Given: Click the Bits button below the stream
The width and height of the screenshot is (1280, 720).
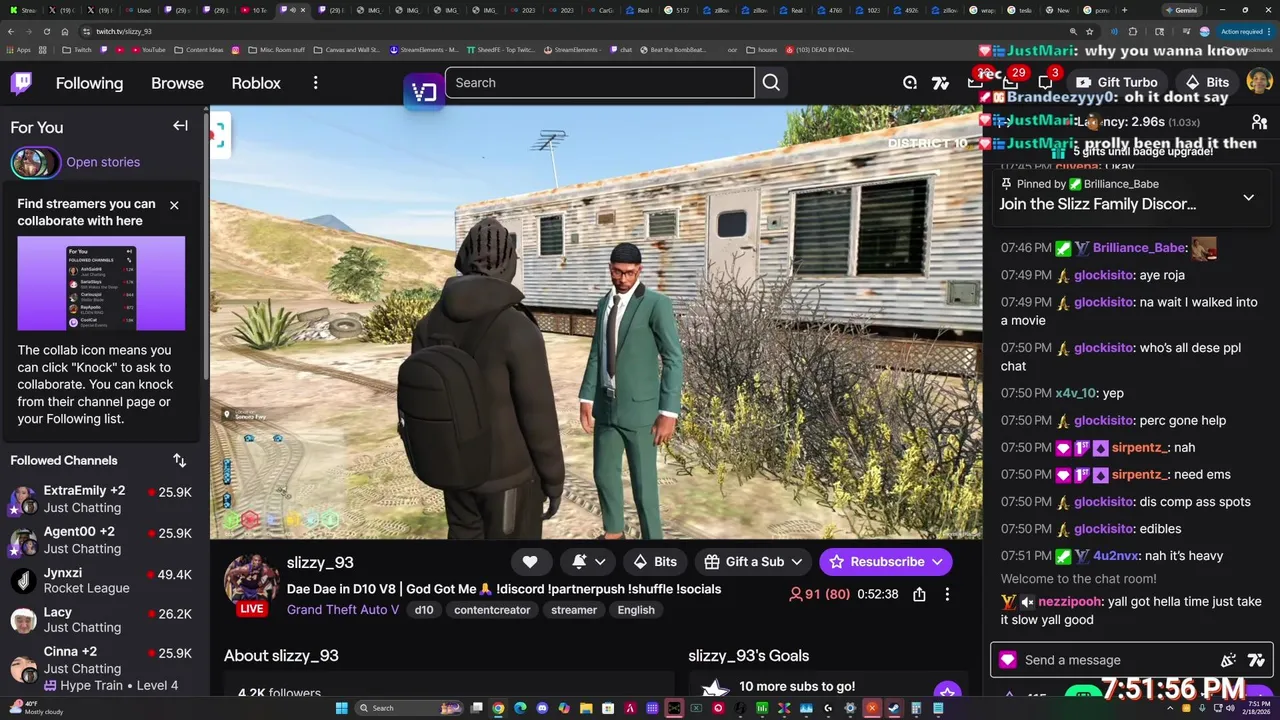Looking at the screenshot, I should click(x=655, y=562).
